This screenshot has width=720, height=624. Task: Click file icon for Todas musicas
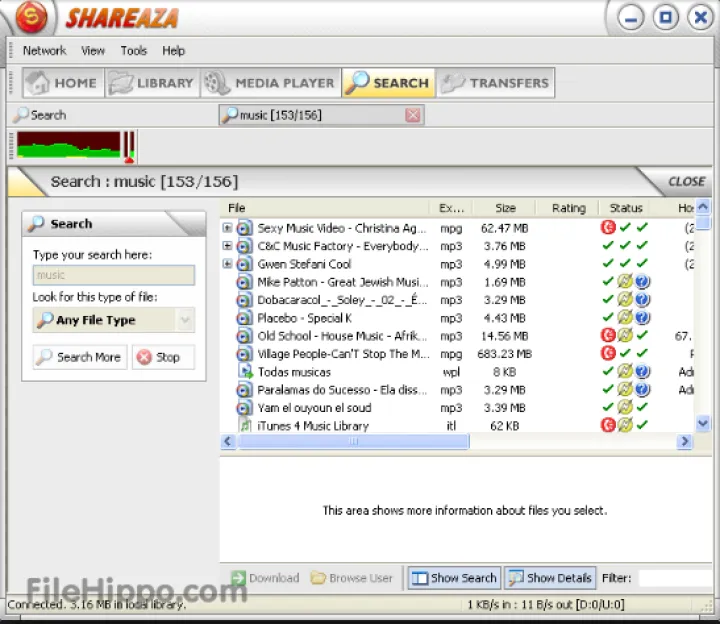coord(244,372)
